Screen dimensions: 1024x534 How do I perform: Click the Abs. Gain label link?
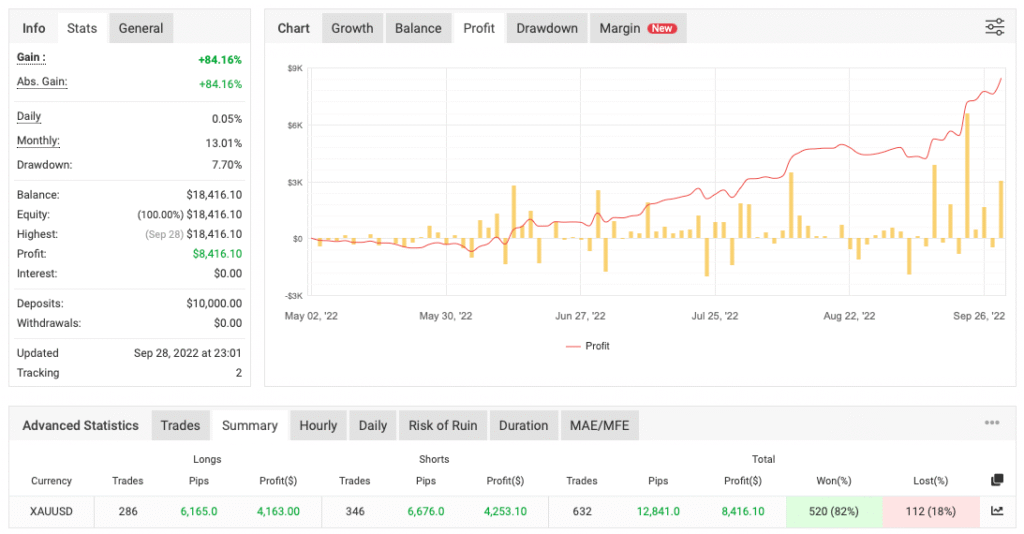tap(42, 82)
